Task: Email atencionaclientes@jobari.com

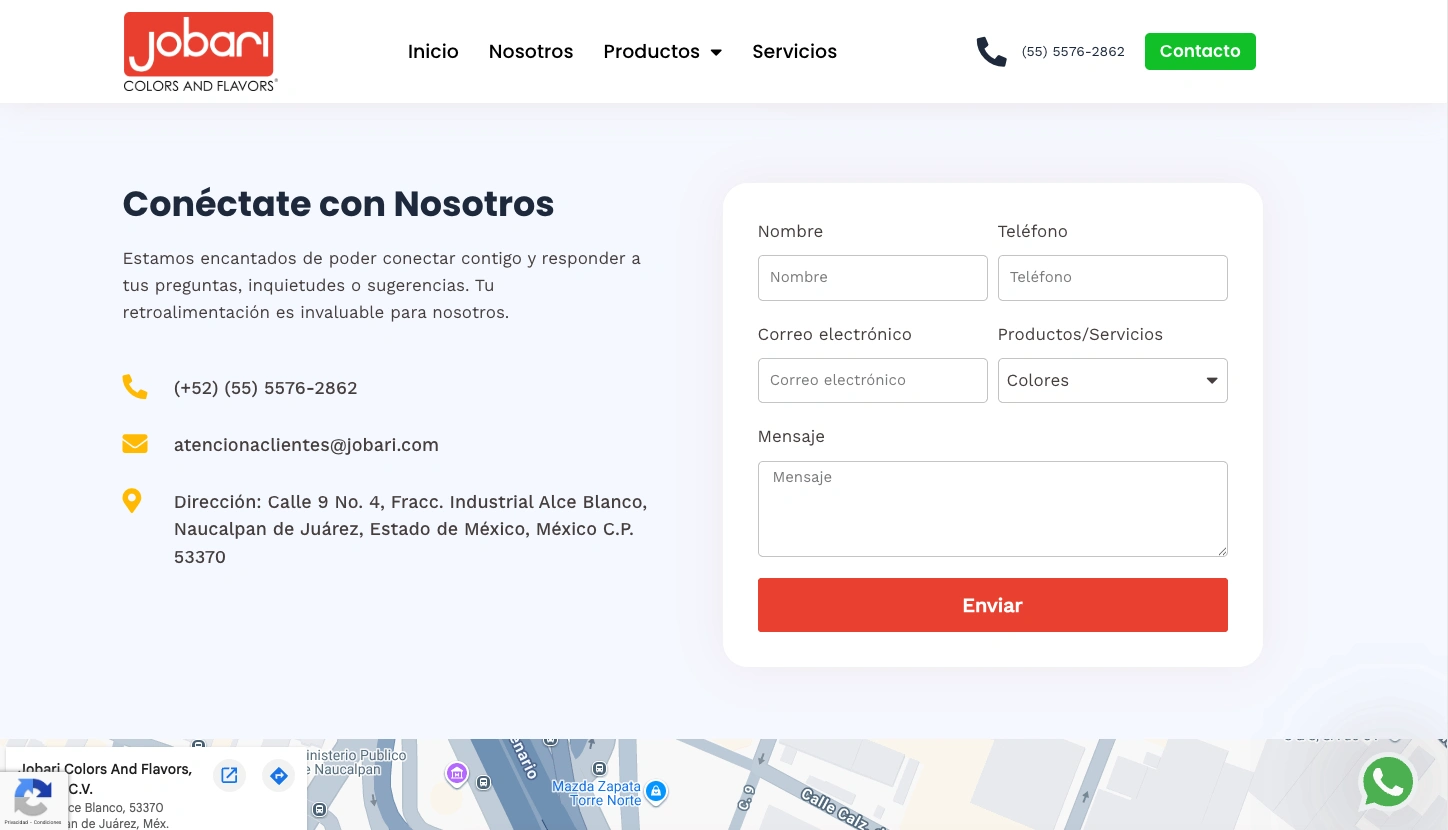Action: (x=306, y=445)
